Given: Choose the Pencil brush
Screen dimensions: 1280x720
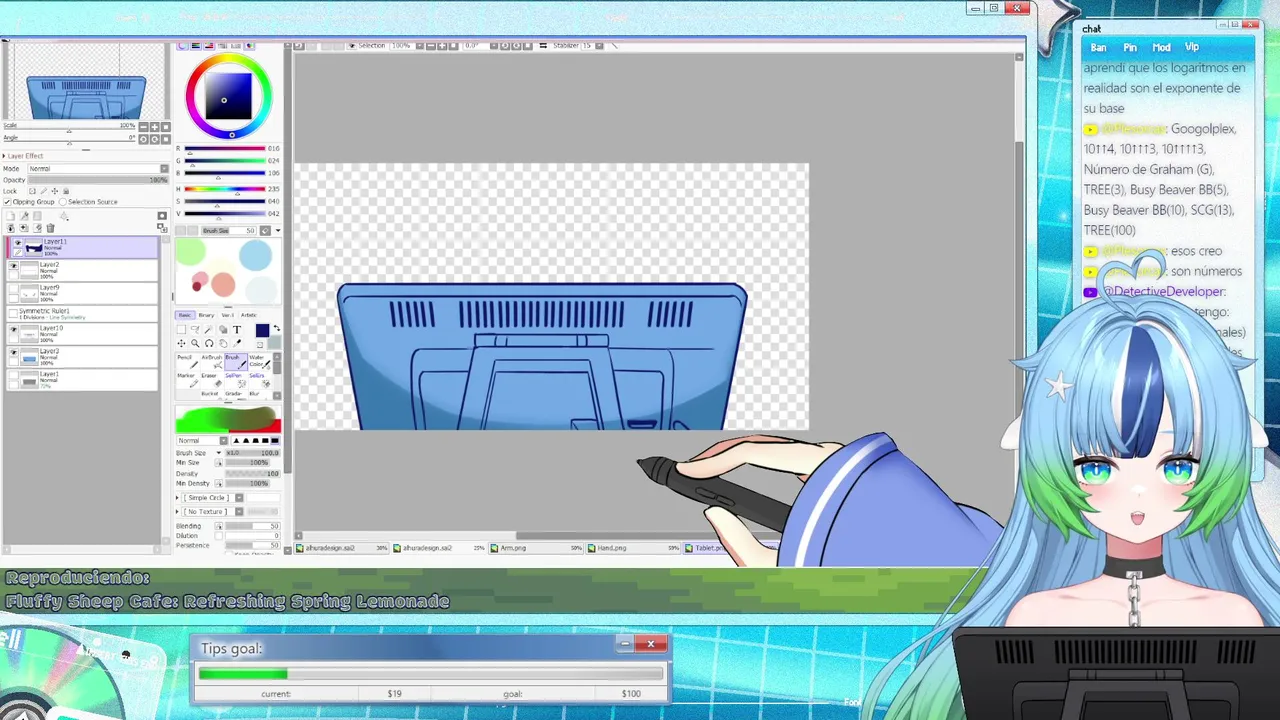Looking at the screenshot, I should pos(188,362).
